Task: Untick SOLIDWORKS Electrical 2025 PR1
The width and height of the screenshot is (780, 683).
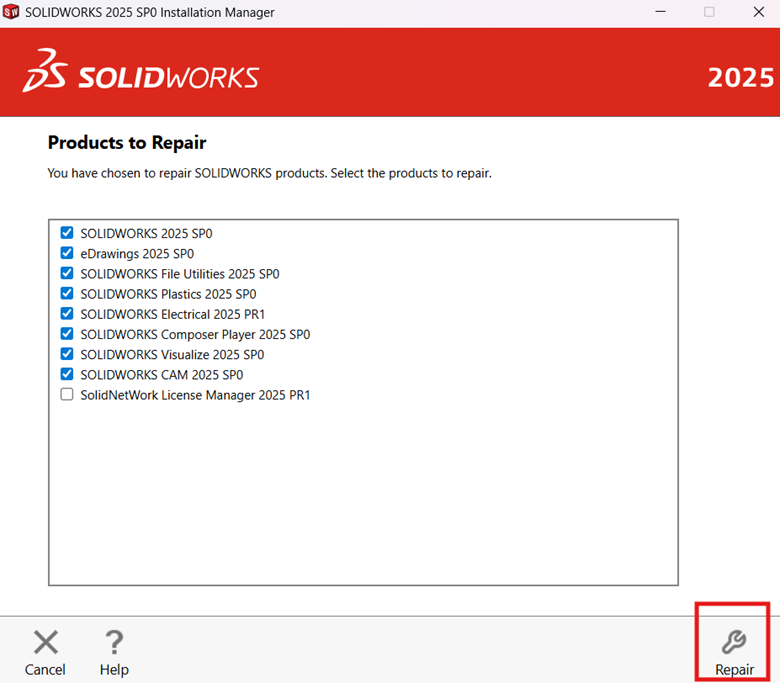Action: pyautogui.click(x=67, y=314)
